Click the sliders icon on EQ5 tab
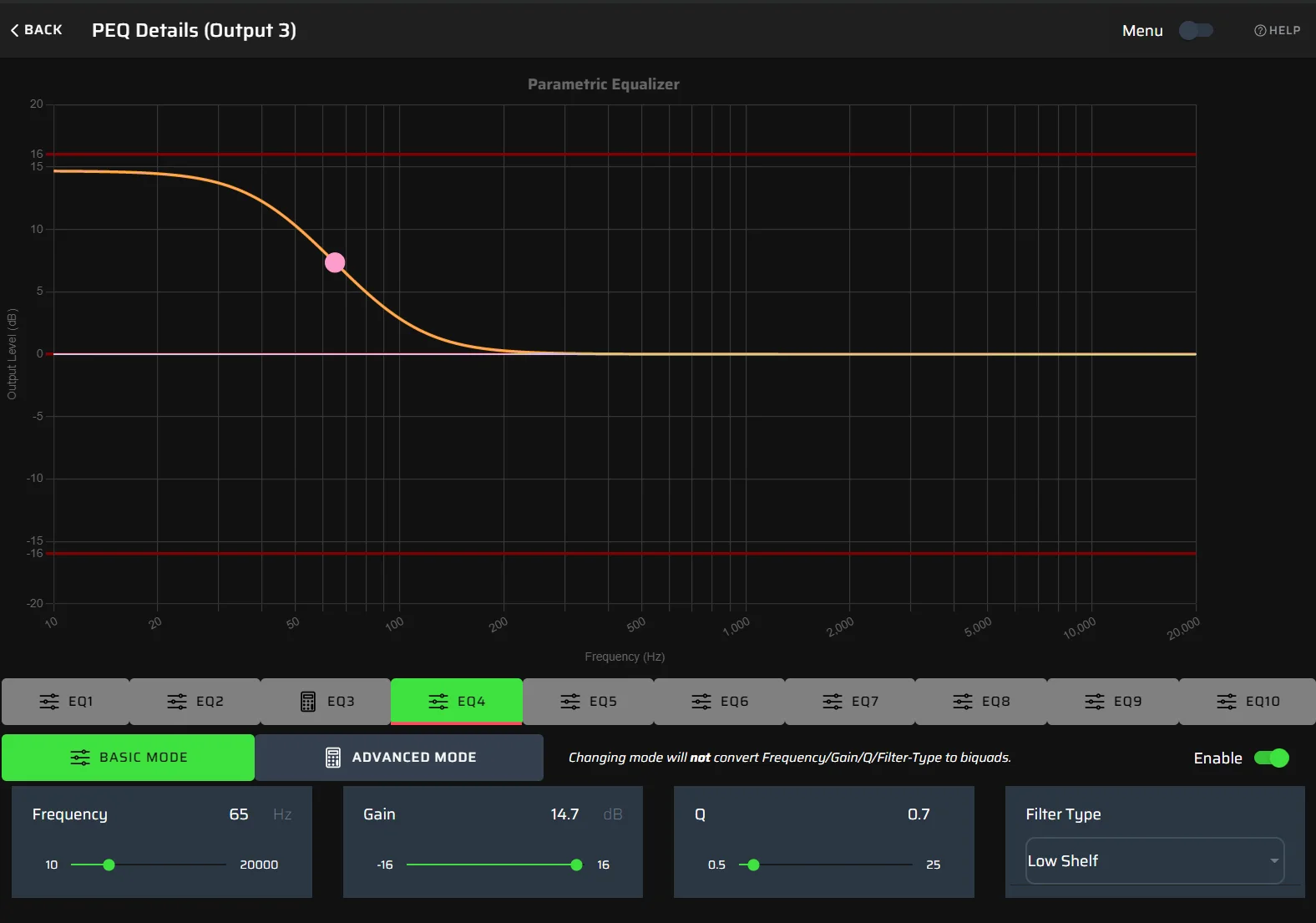Image resolution: width=1316 pixels, height=923 pixels. (570, 702)
